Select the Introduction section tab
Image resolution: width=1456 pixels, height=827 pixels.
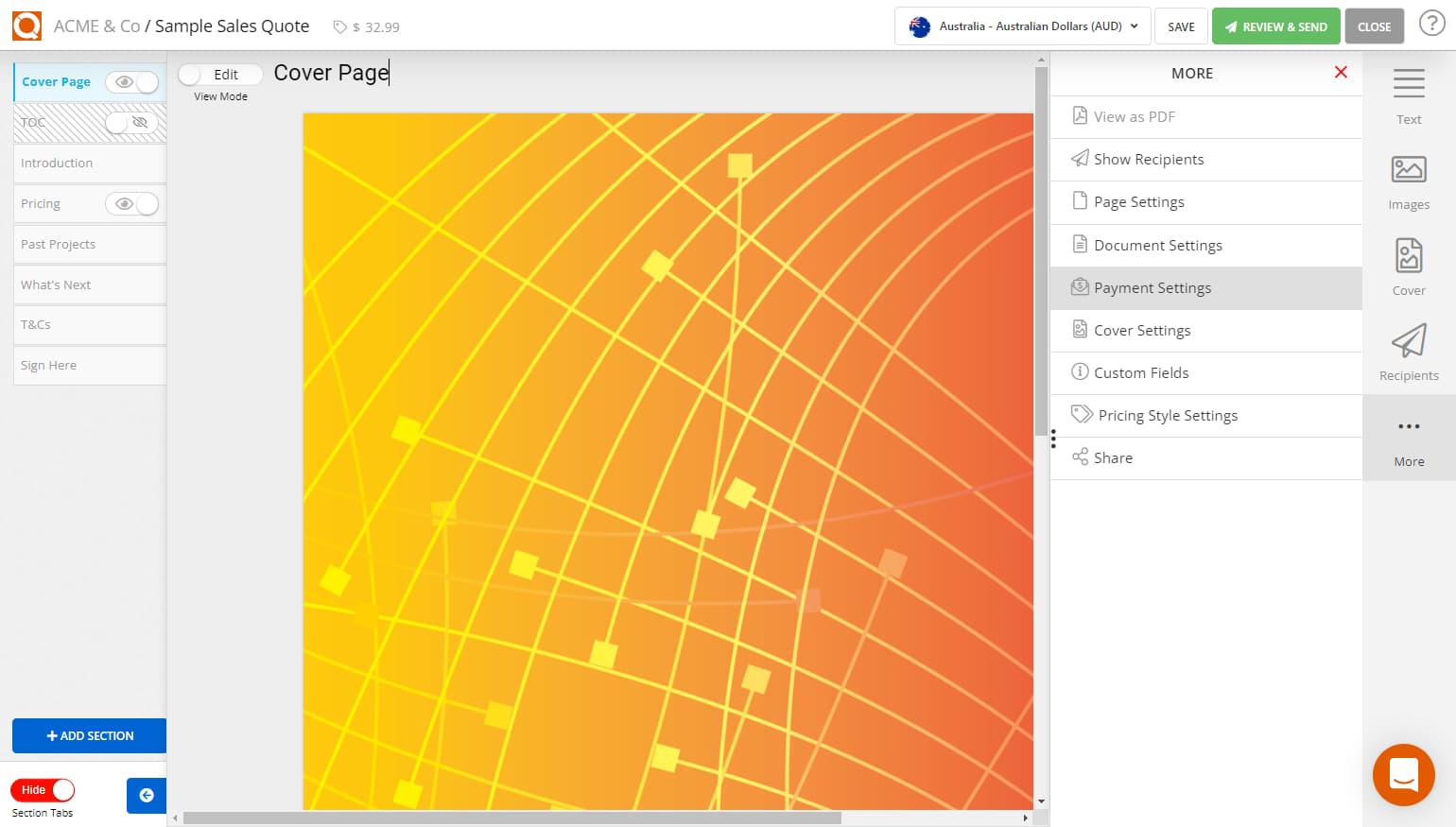pyautogui.click(x=57, y=164)
